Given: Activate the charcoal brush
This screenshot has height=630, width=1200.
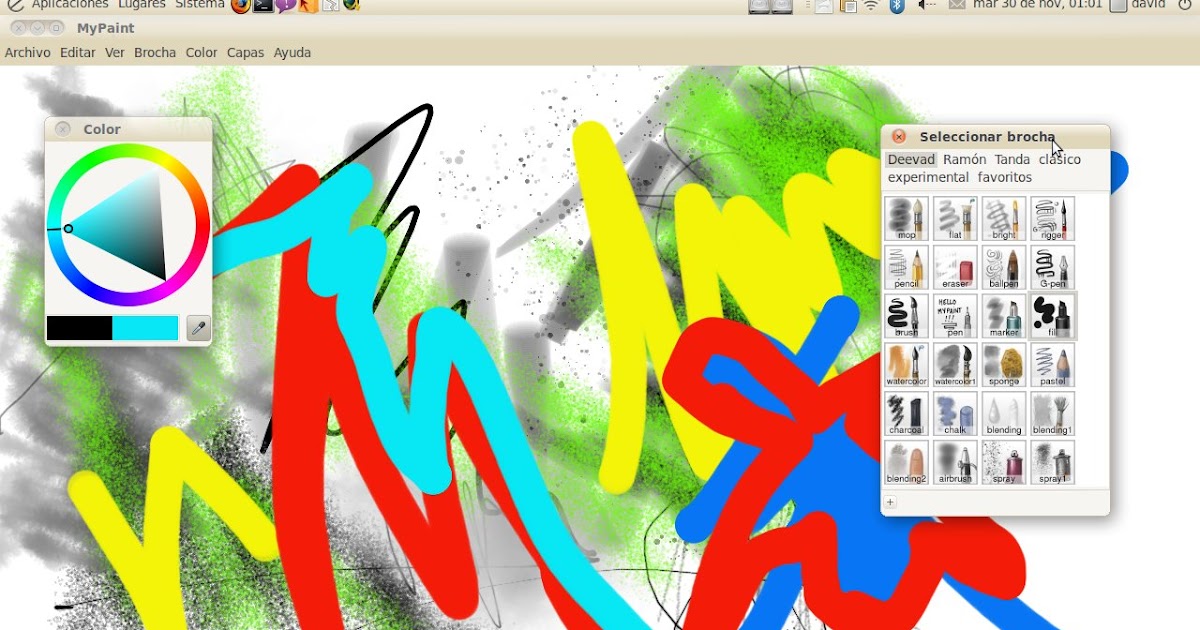Looking at the screenshot, I should tap(905, 412).
